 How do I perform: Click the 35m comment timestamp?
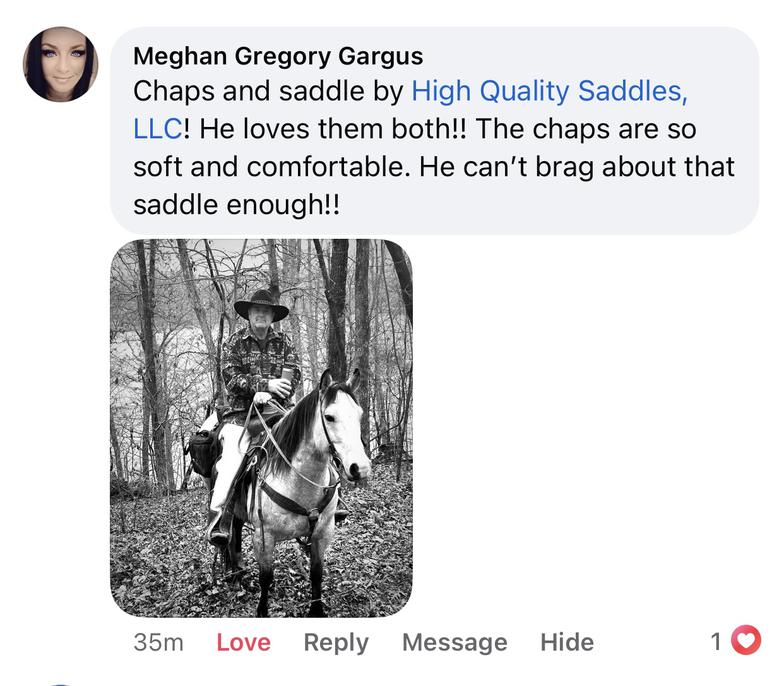click(158, 642)
